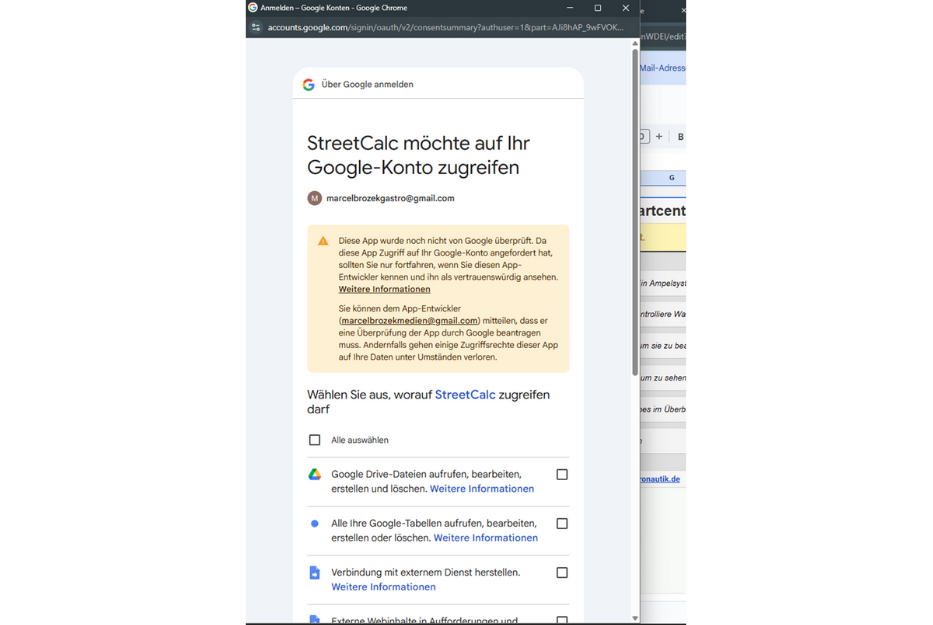Click the scrollbar up arrow in popup
Screen dimensions: 933x625
coord(635,43)
